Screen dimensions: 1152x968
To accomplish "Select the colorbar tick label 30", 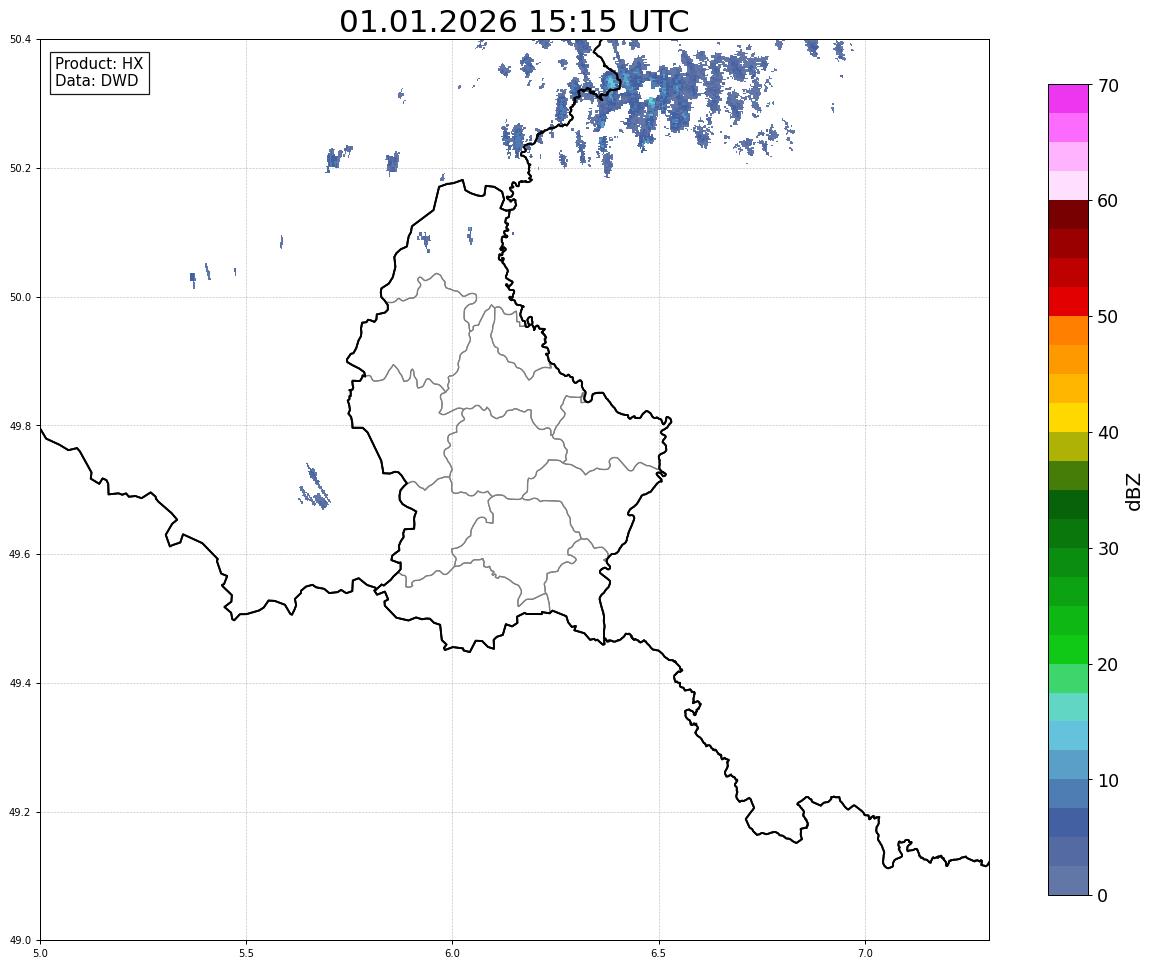I will coord(1107,549).
